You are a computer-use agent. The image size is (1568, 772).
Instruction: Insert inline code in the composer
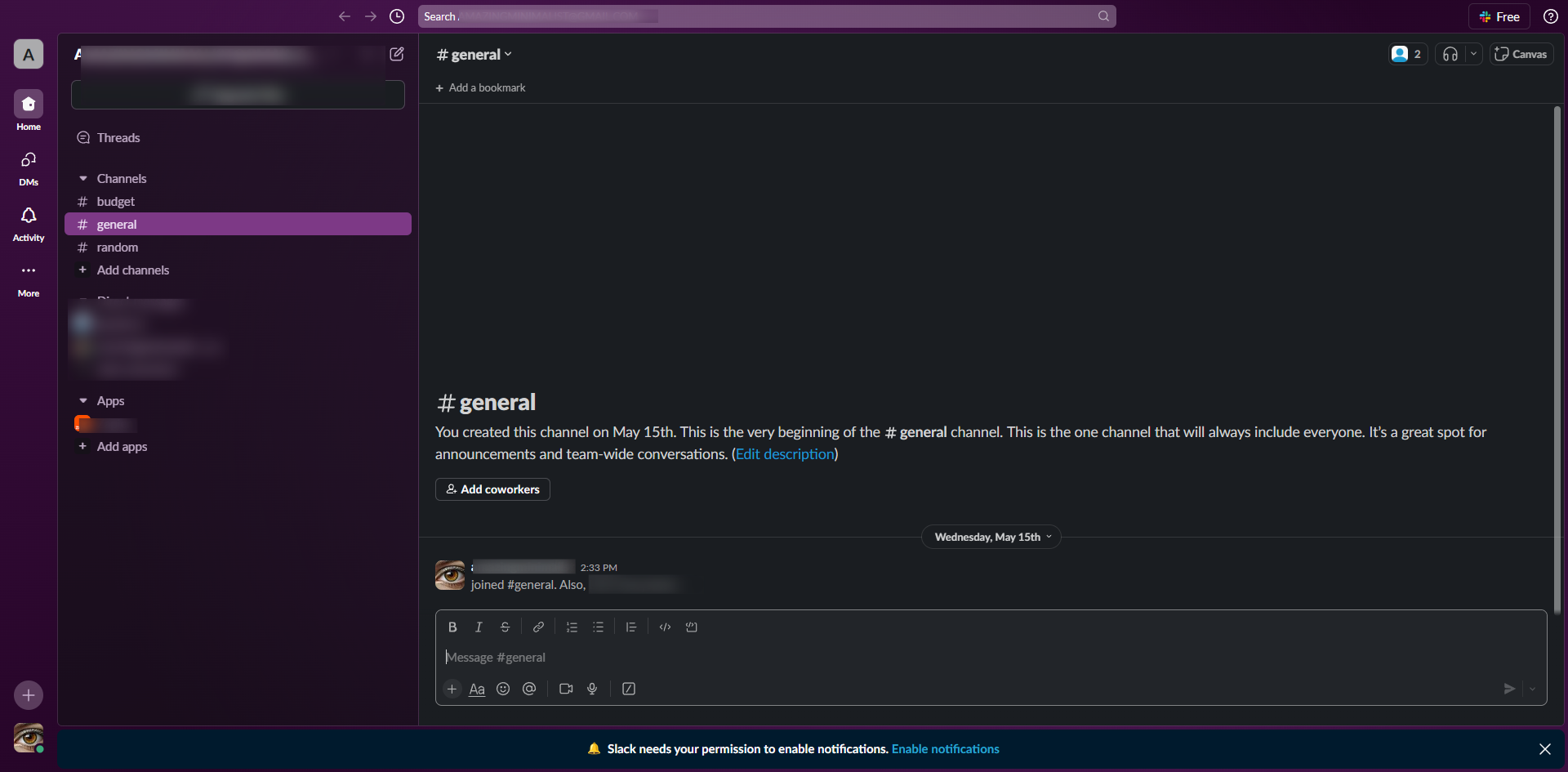[x=665, y=627]
